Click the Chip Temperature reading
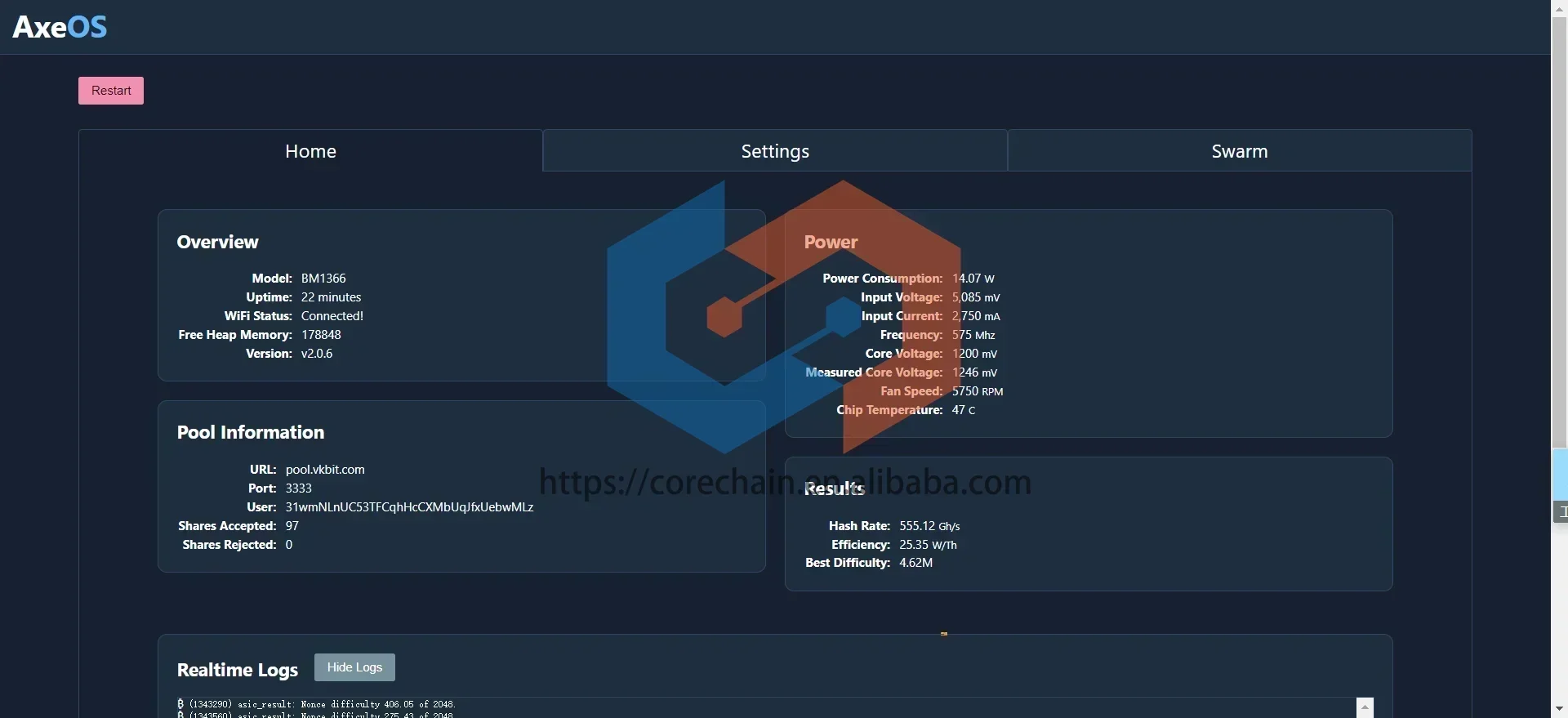Screen dimensions: 1568x718 pos(964,410)
